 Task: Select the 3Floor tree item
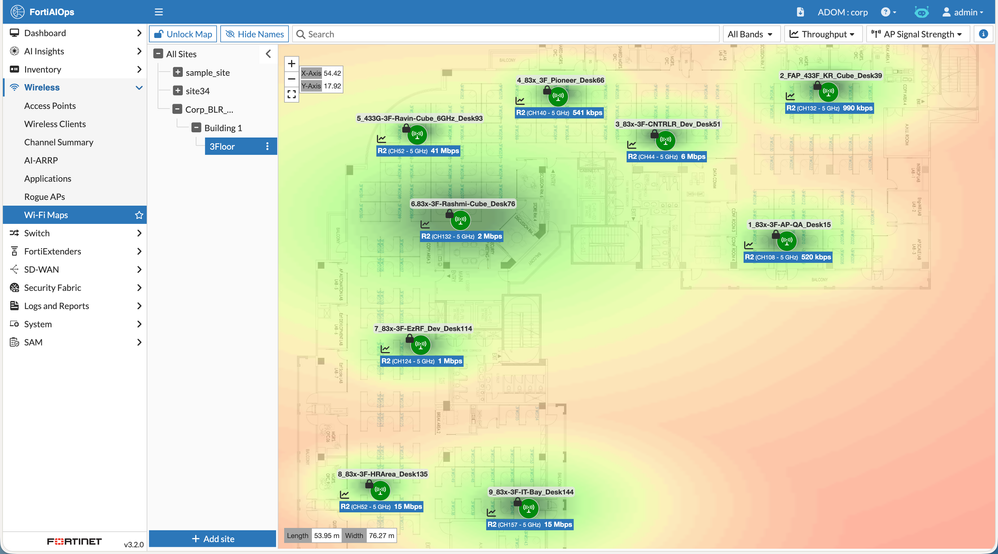tap(241, 146)
